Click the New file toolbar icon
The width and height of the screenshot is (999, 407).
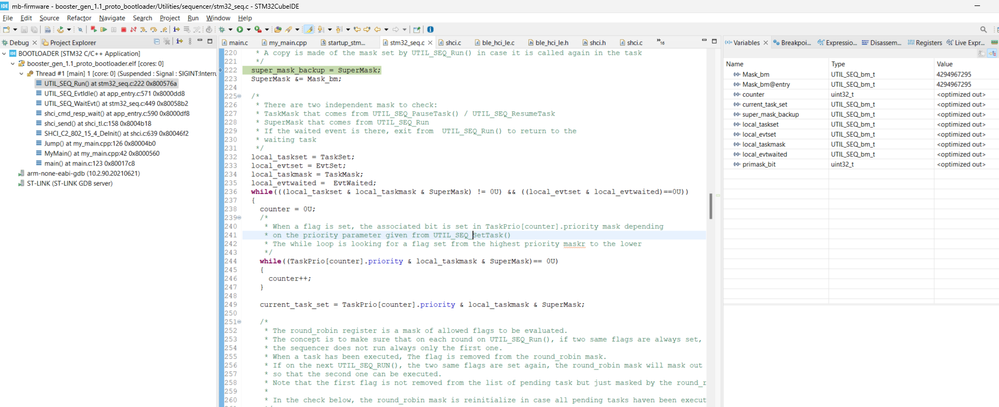click(x=6, y=29)
